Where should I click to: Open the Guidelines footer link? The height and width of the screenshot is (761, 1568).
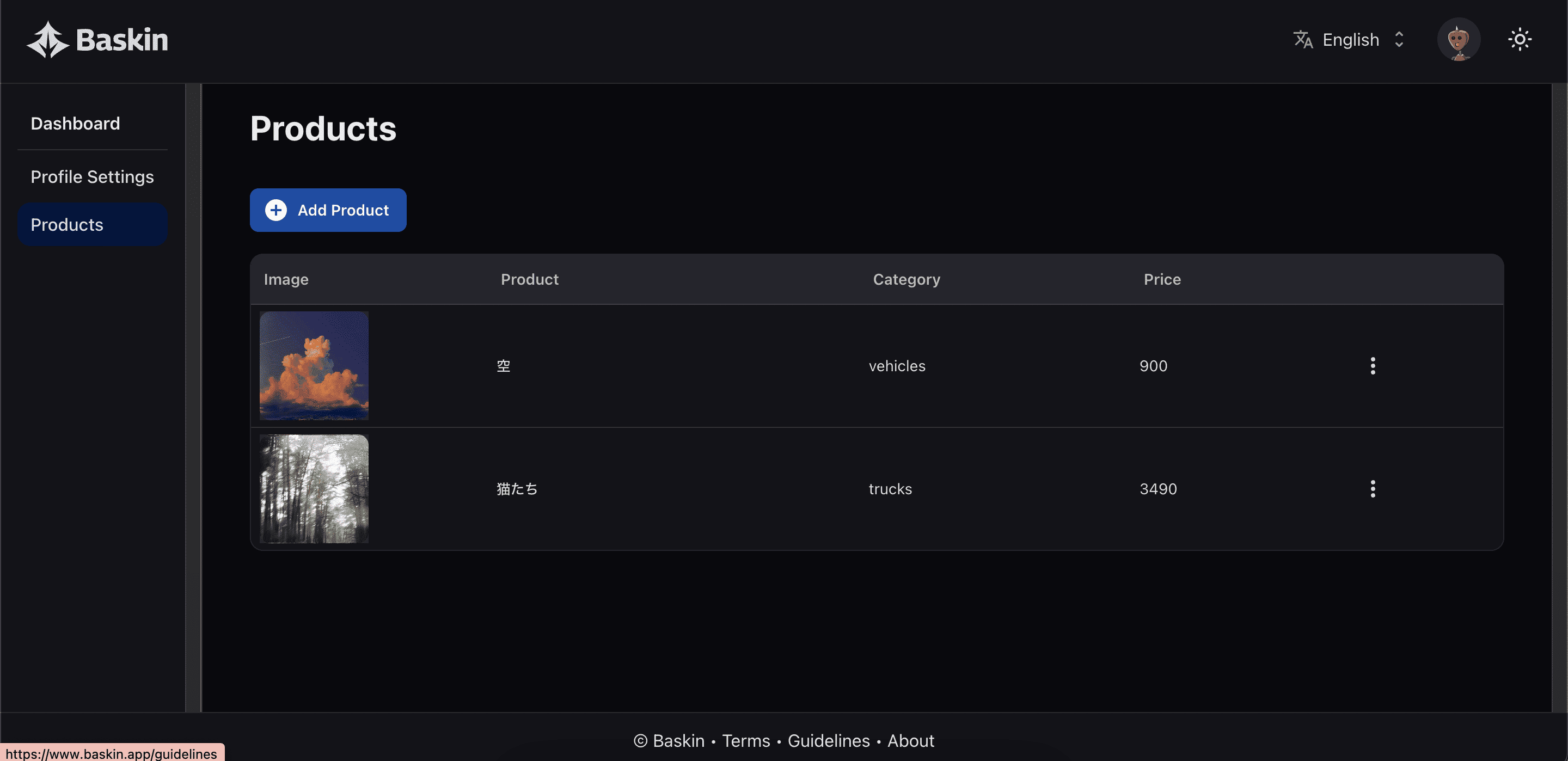(829, 741)
